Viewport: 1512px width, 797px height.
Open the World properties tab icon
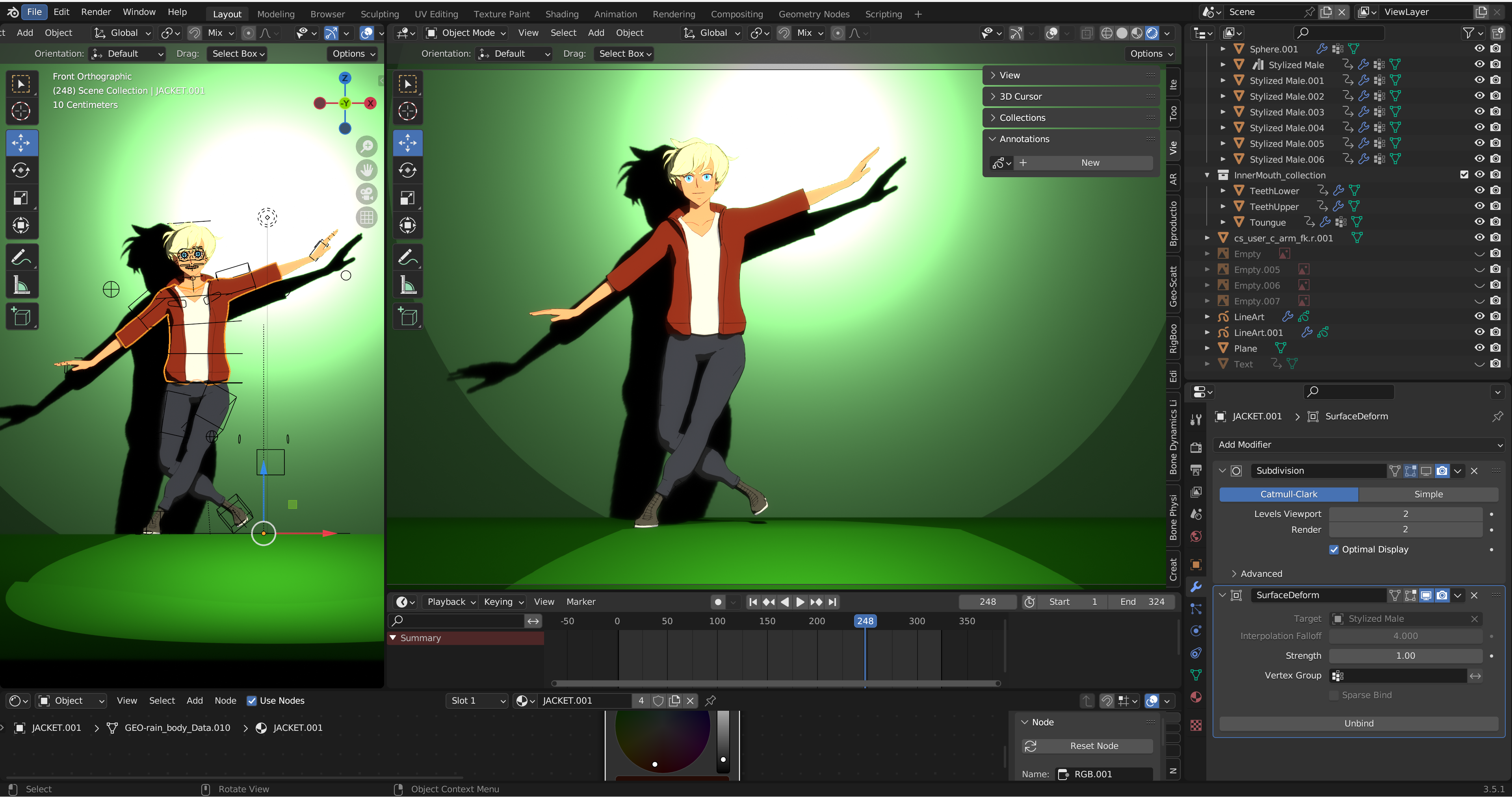[1196, 536]
